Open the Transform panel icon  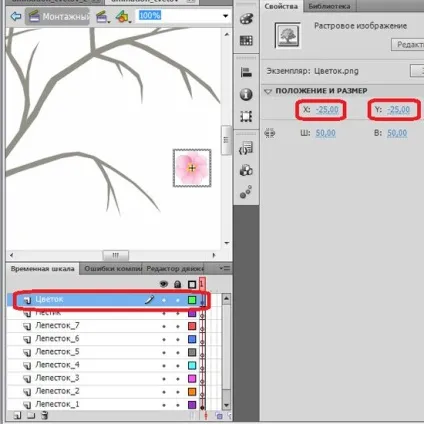tap(246, 117)
